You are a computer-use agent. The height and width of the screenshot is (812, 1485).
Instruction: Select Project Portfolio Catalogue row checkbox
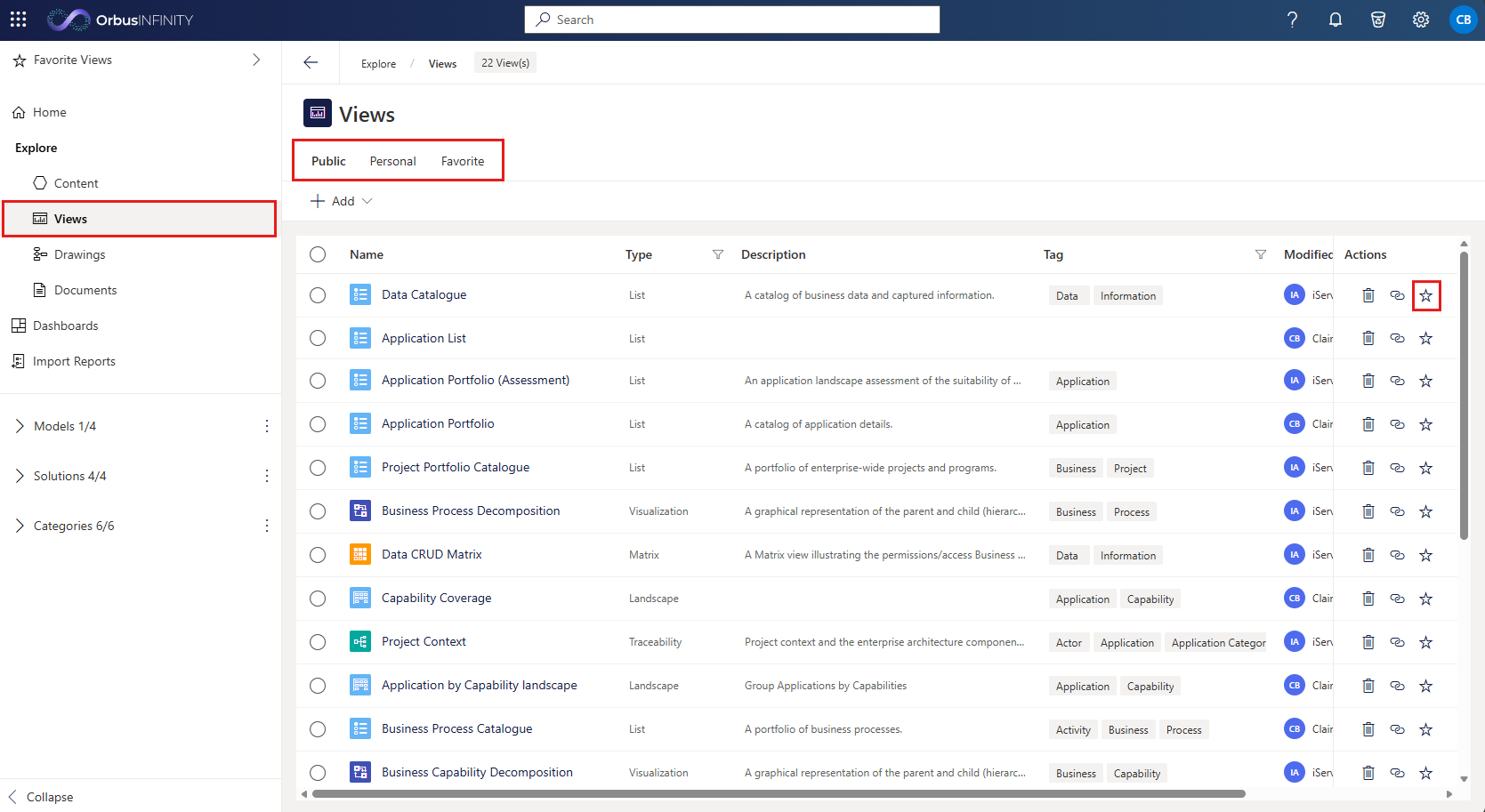[x=318, y=468]
